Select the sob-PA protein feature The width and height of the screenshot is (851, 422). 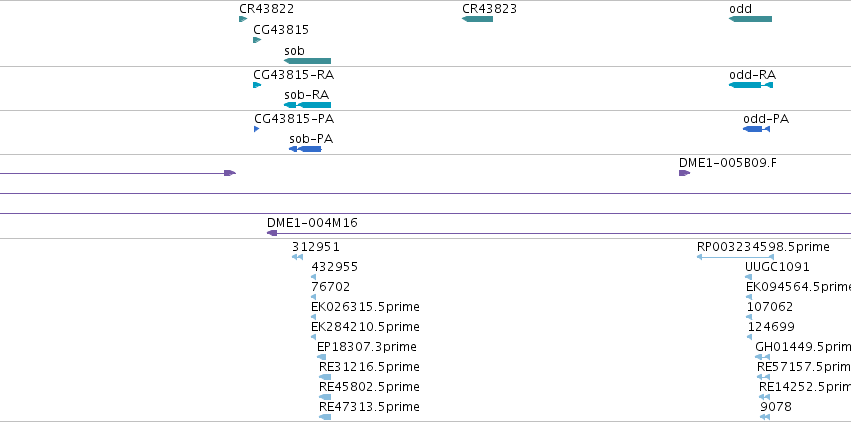(306, 149)
